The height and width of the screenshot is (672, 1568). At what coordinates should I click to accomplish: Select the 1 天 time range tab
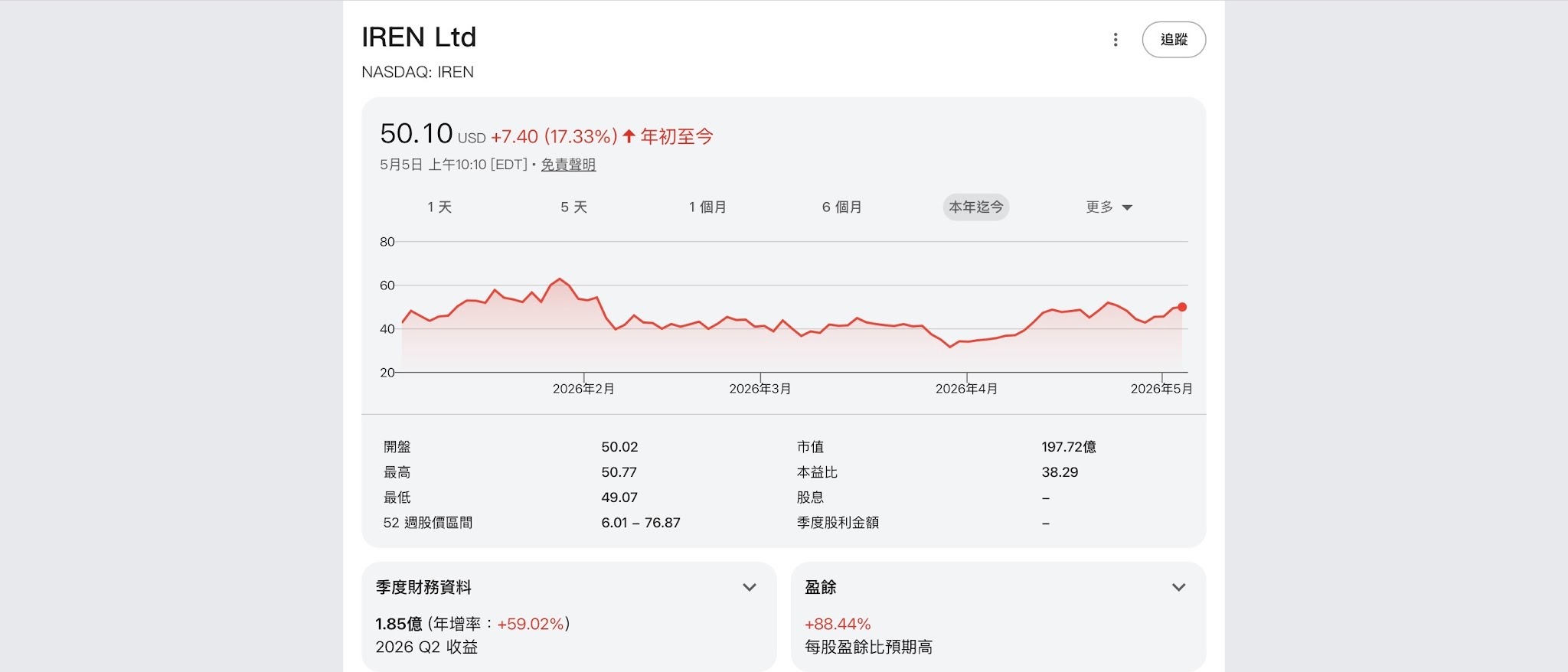(439, 207)
